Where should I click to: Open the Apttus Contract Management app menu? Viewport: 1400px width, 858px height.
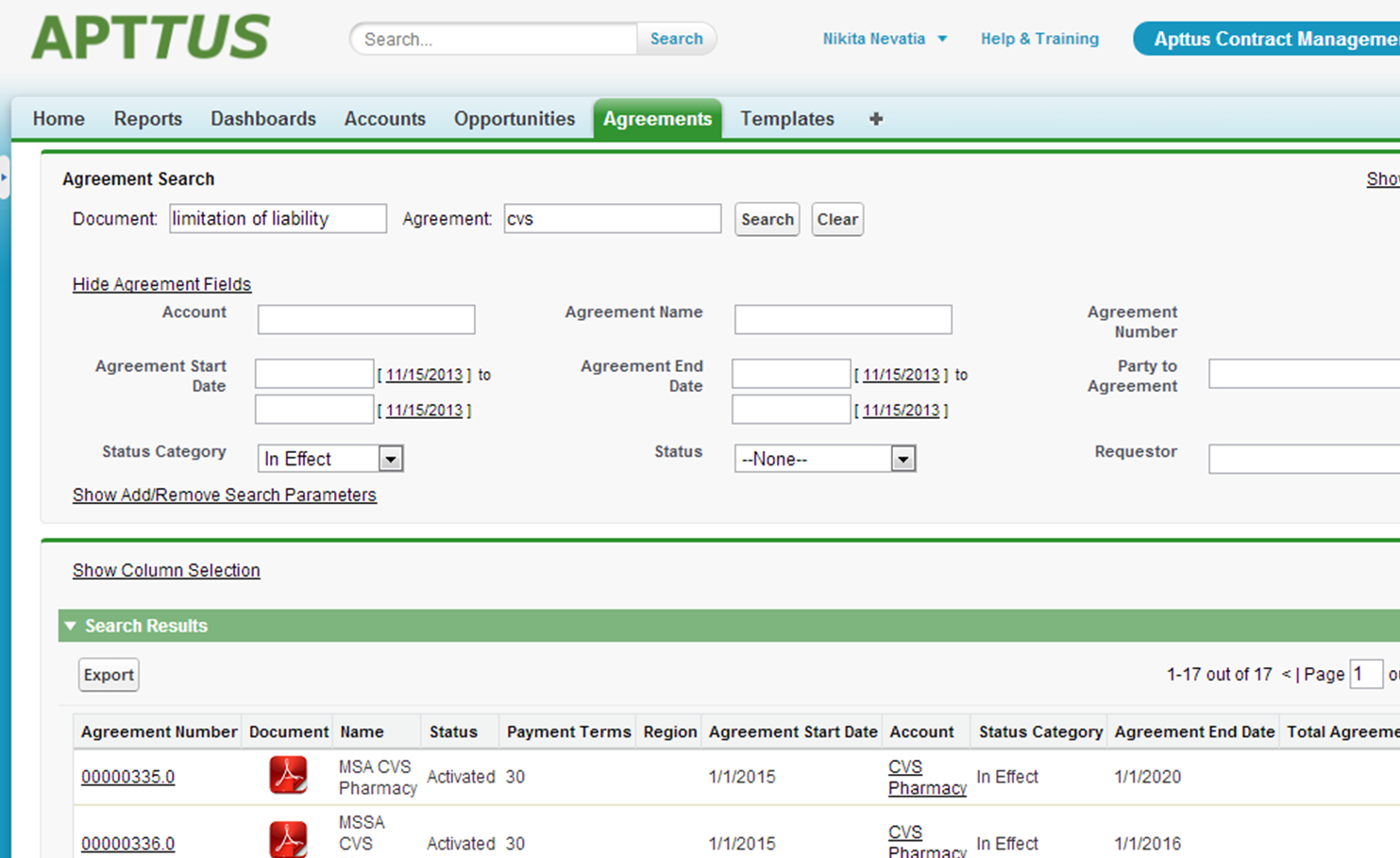(x=1266, y=39)
